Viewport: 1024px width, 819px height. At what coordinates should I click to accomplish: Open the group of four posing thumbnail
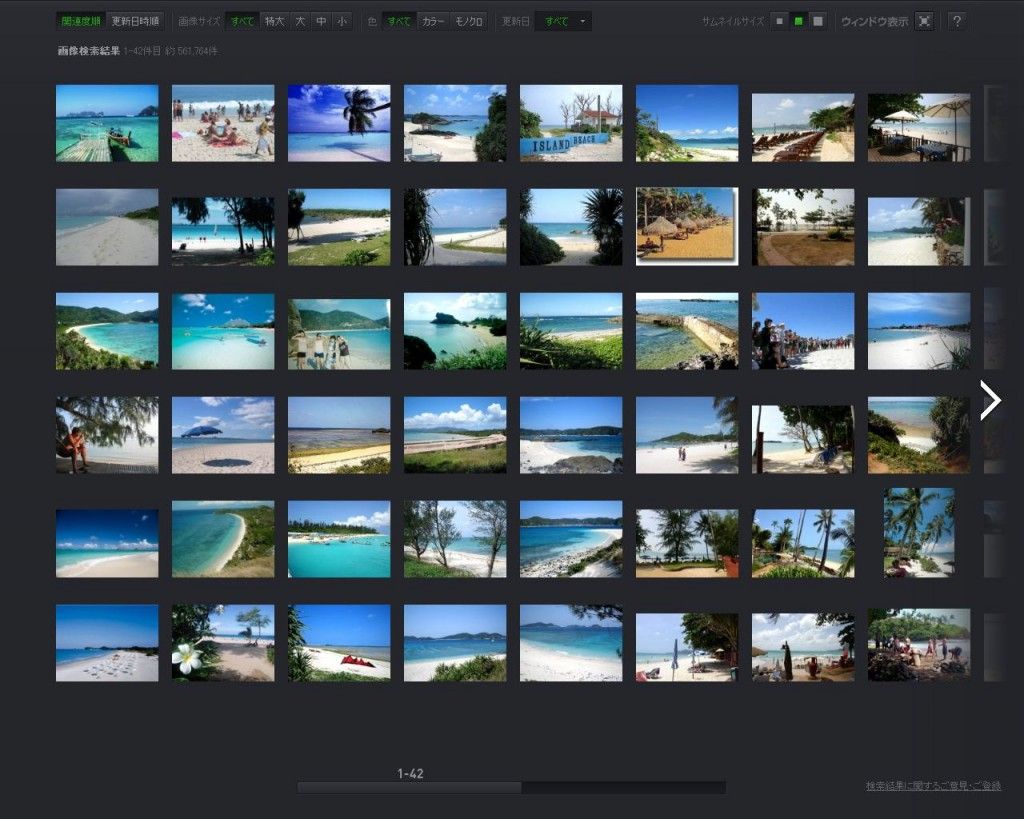pos(339,334)
